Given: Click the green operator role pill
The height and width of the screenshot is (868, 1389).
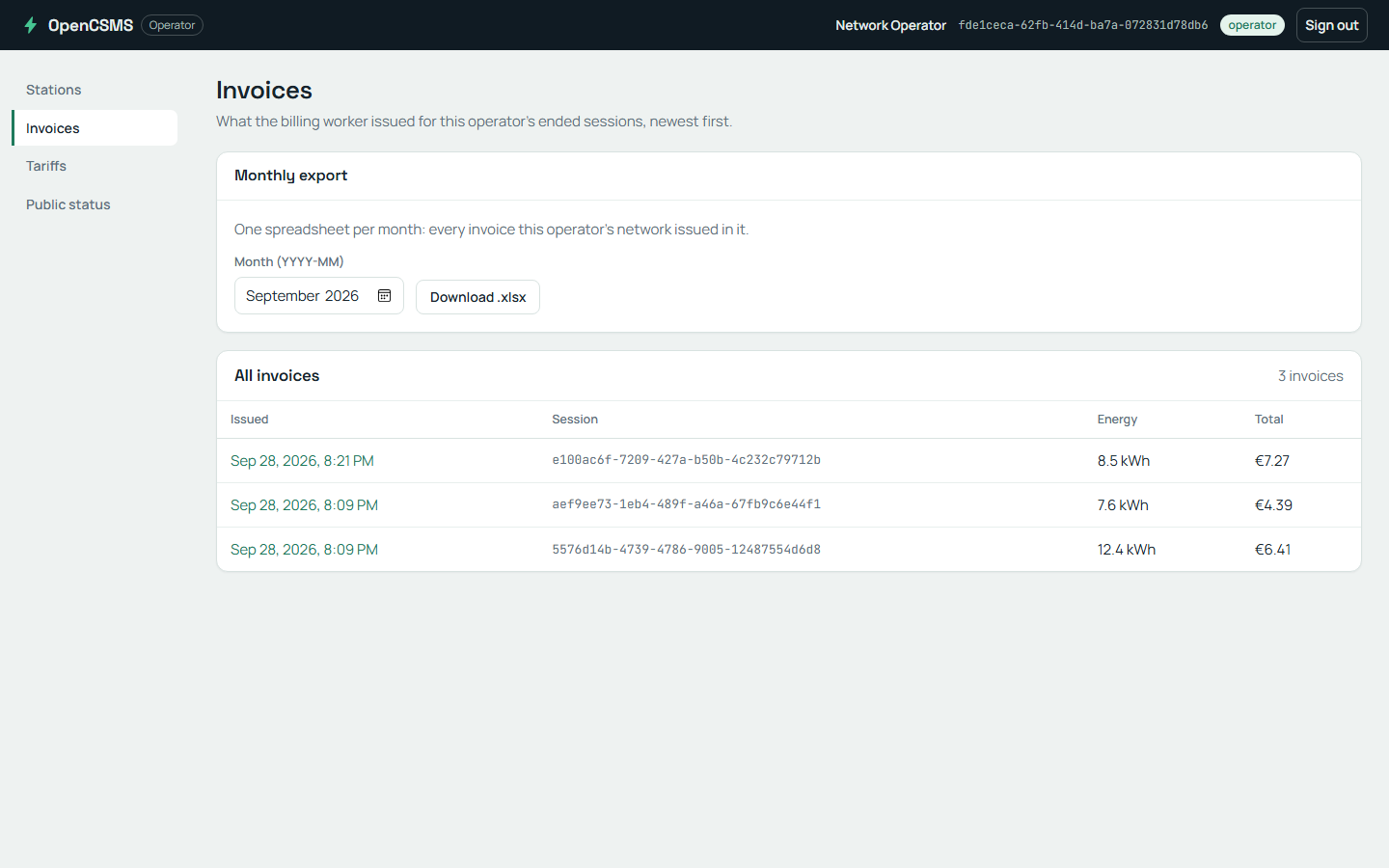Looking at the screenshot, I should 1252,25.
